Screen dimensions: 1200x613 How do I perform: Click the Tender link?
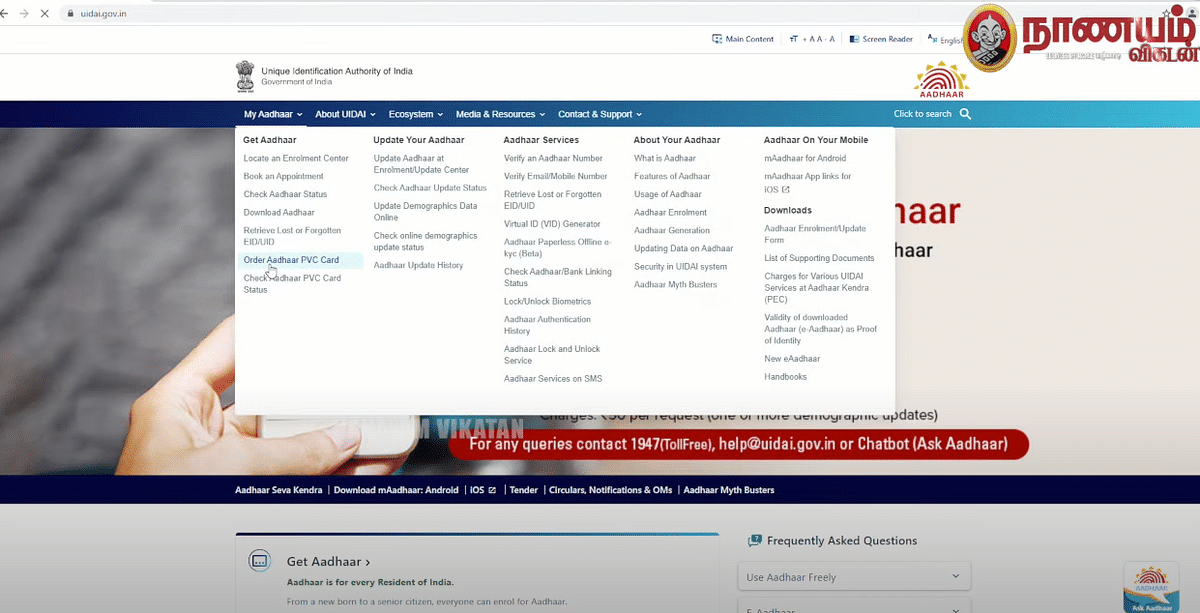point(524,490)
